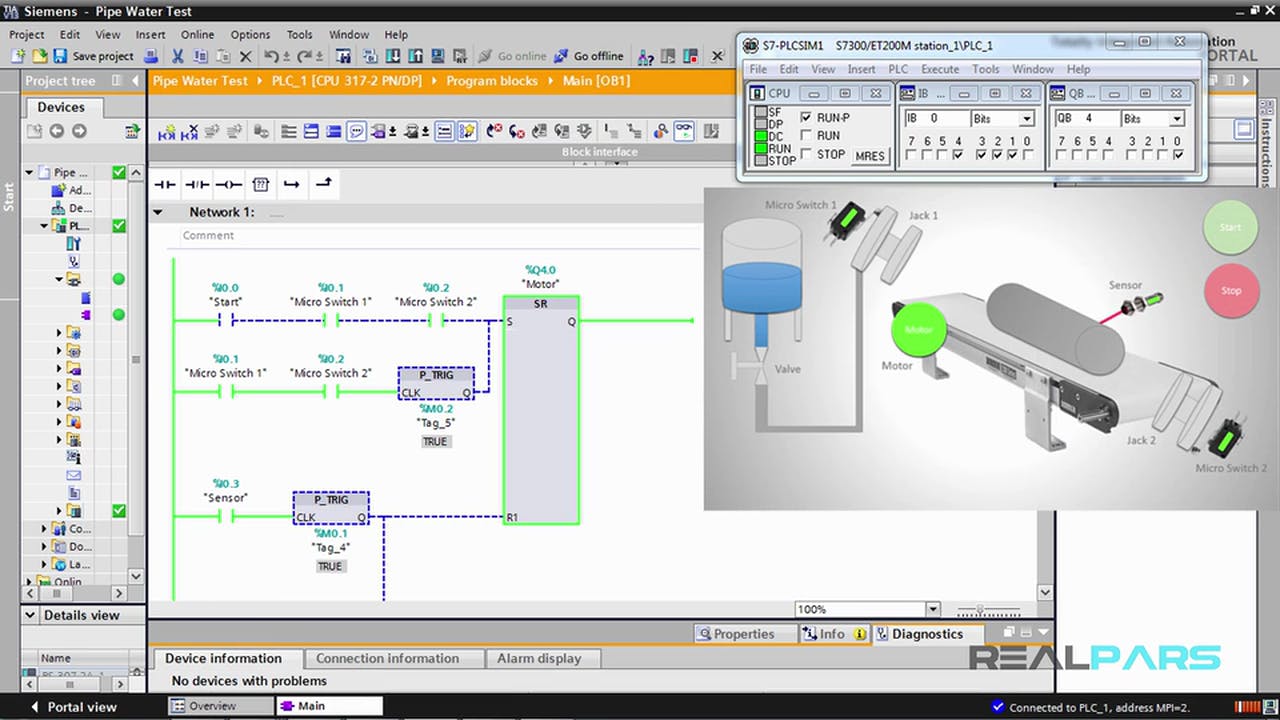This screenshot has height=720, width=1280.
Task: Insert an empty box instruction
Action: [x=261, y=184]
